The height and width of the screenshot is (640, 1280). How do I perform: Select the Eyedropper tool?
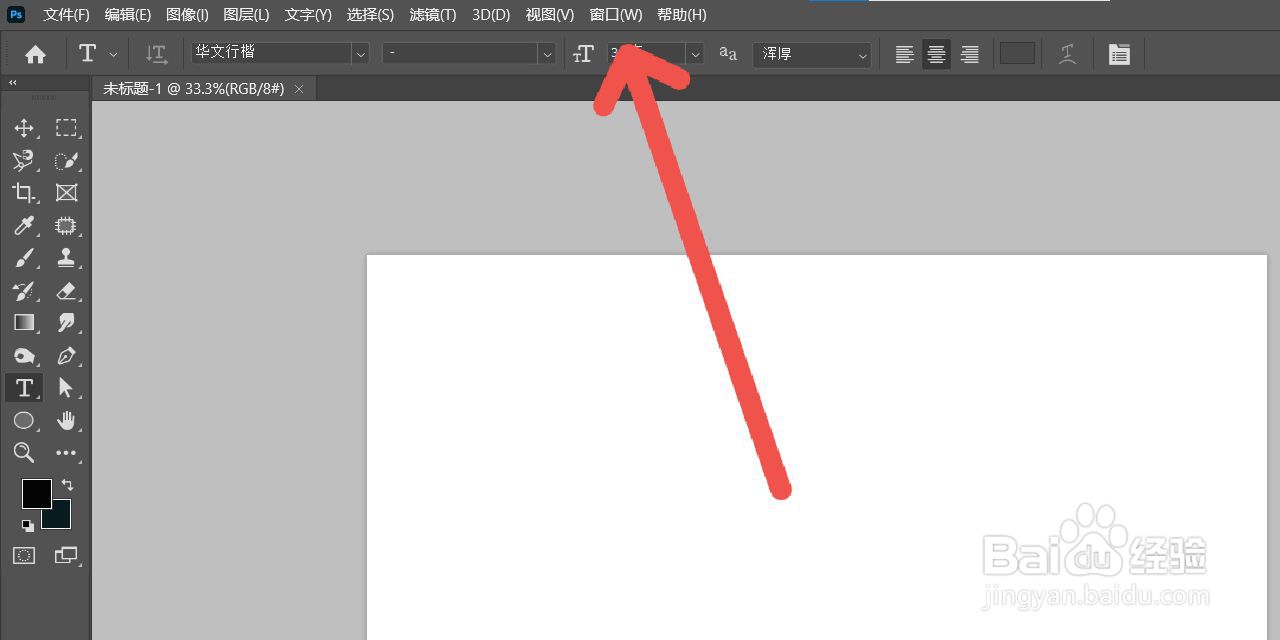tap(24, 226)
